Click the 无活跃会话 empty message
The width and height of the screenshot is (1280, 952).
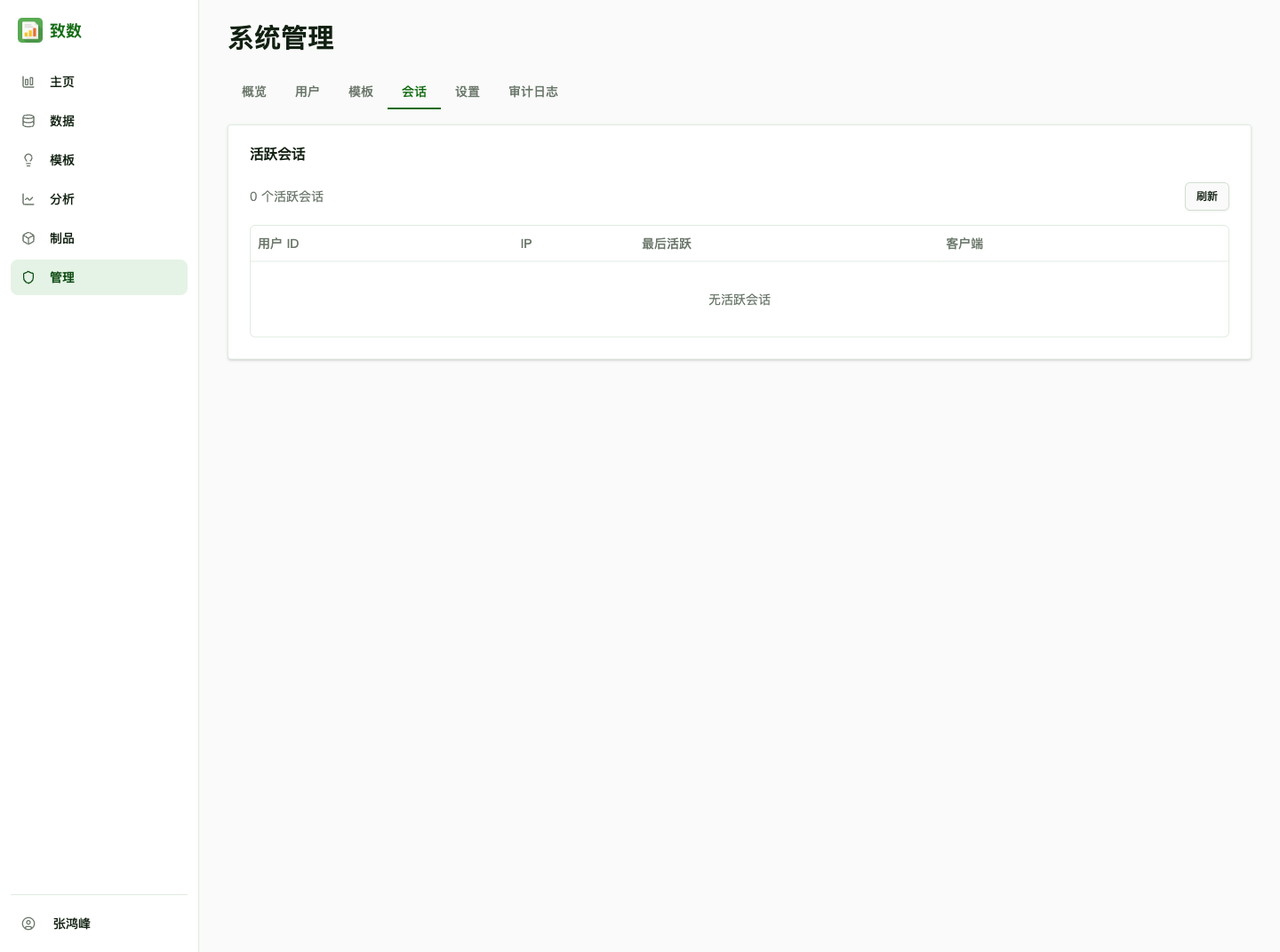coord(740,300)
